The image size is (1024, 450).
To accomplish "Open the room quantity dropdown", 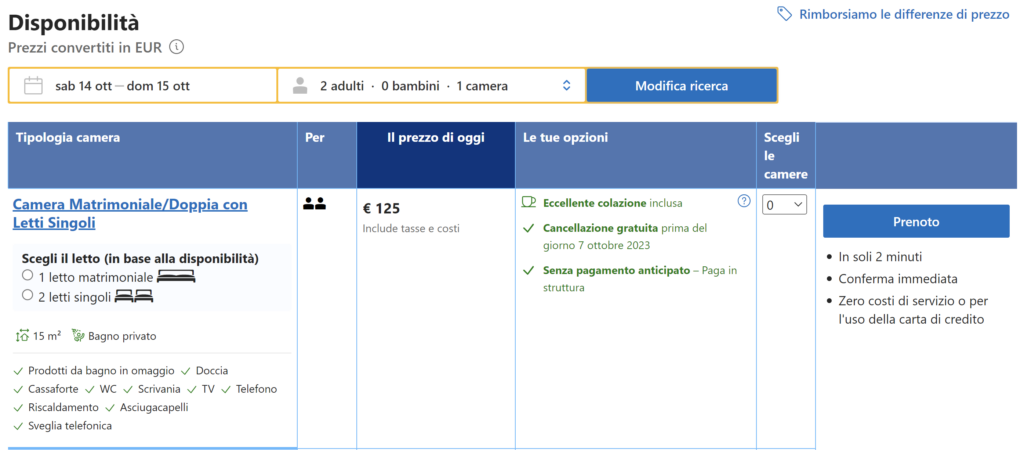I will pos(784,205).
